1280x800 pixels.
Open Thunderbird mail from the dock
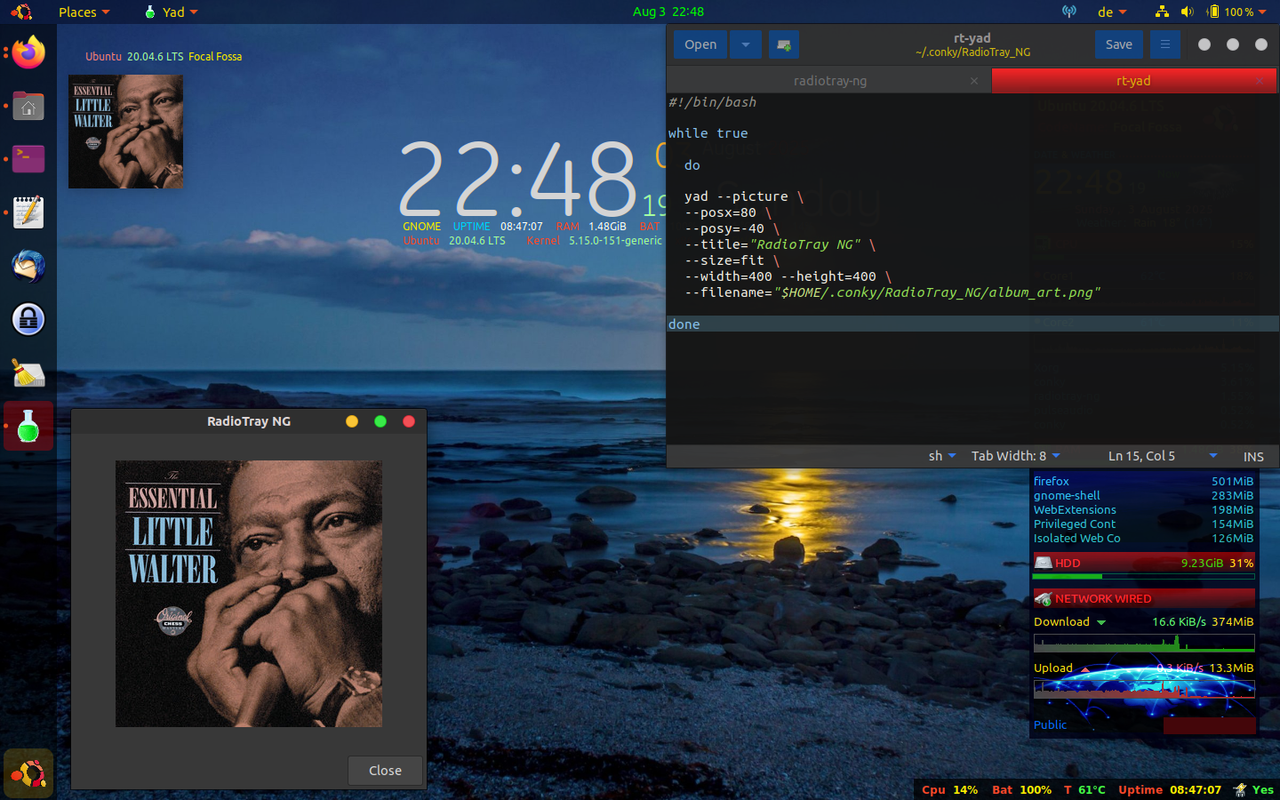click(x=28, y=266)
